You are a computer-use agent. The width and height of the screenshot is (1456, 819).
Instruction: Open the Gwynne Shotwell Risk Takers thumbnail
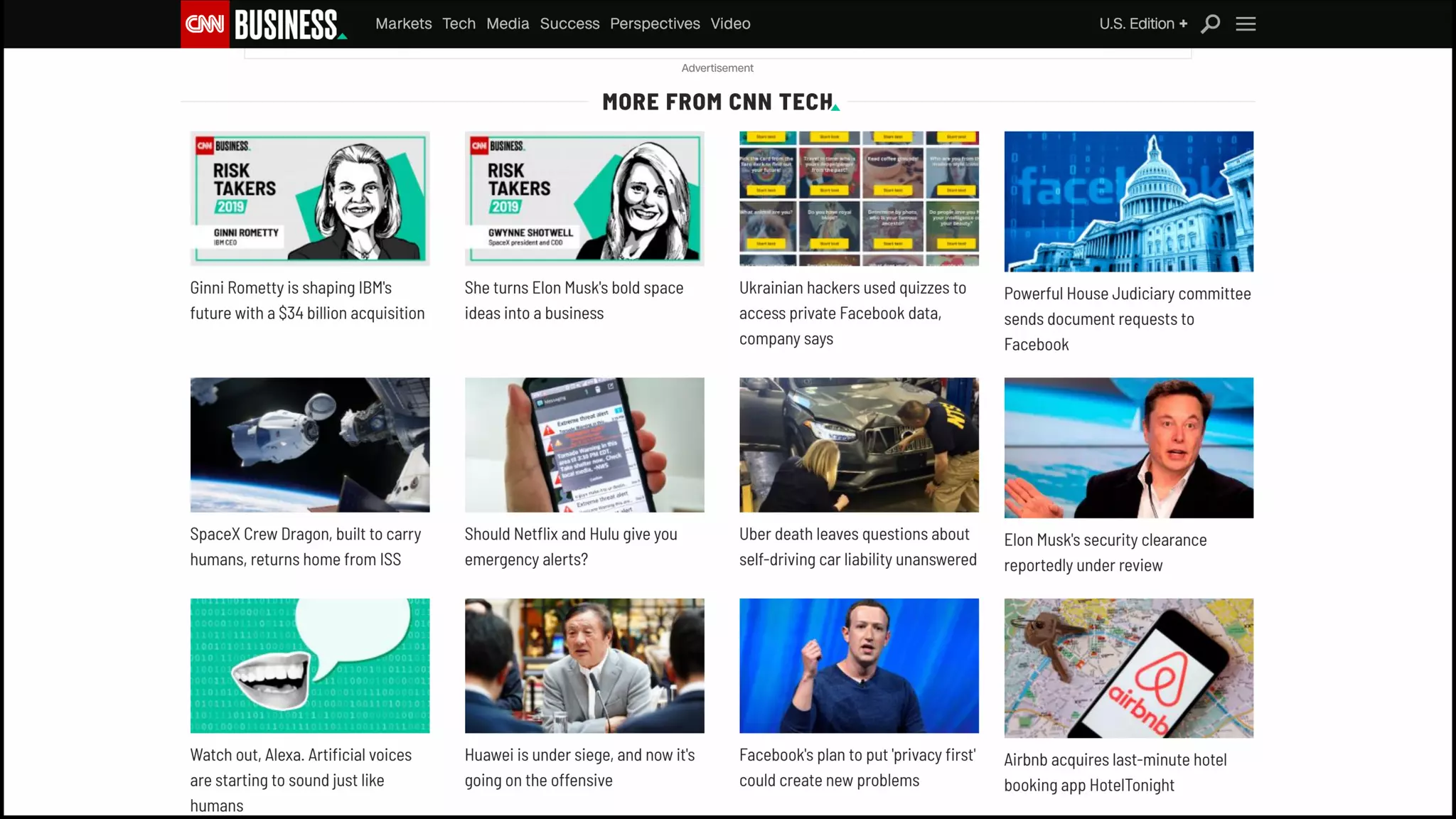point(584,198)
